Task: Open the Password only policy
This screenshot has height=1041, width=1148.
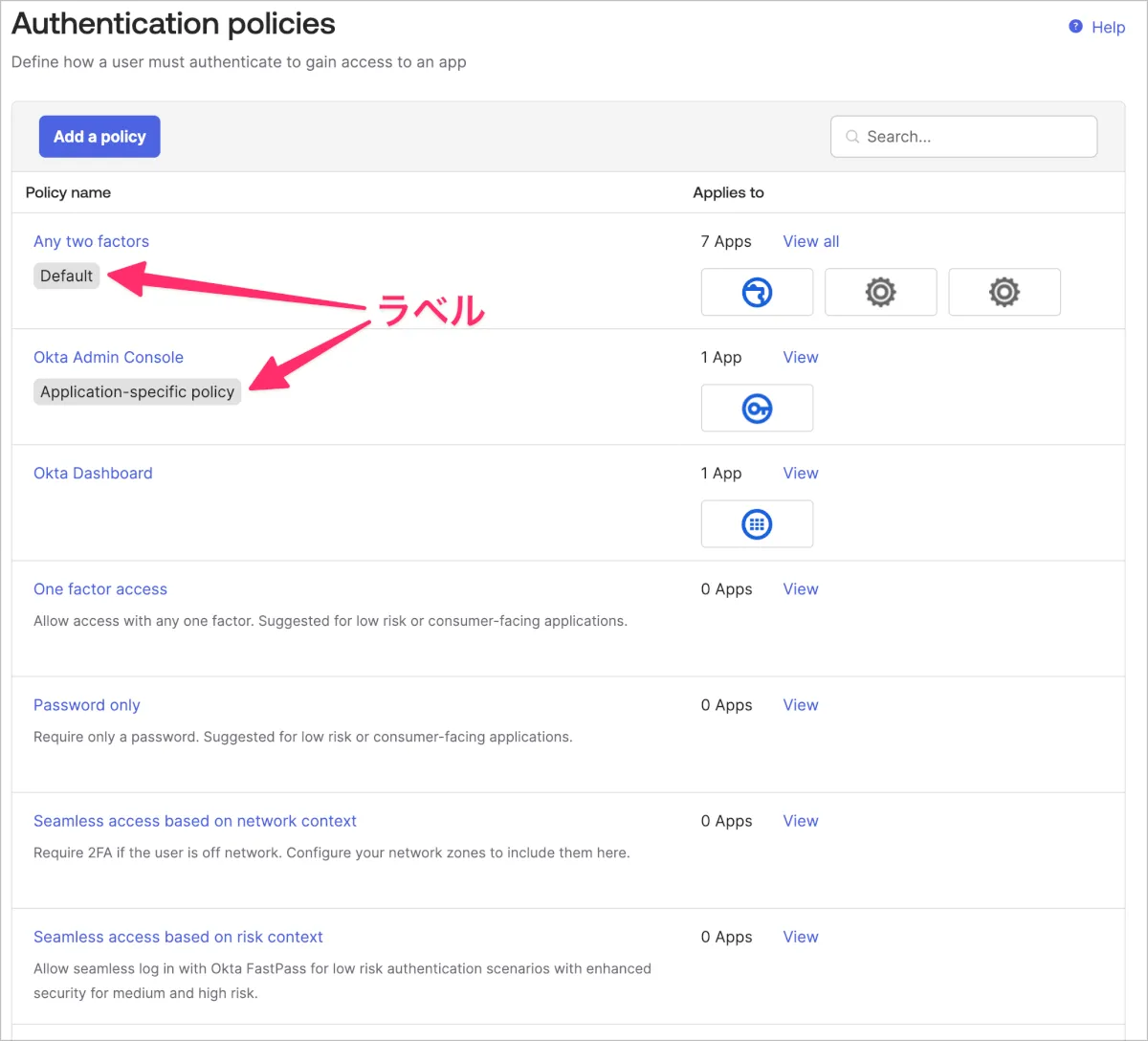Action: coord(87,705)
